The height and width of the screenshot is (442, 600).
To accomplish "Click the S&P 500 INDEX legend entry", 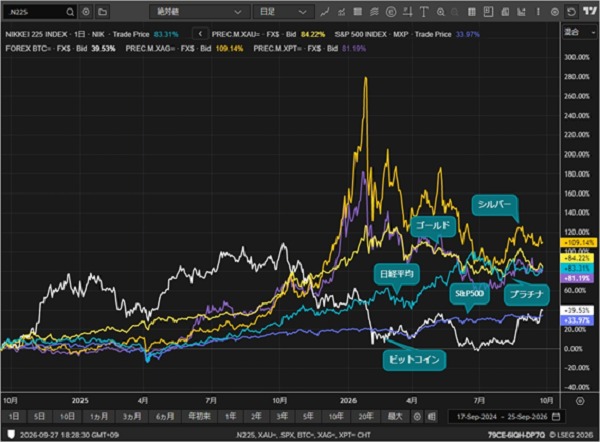I will [x=407, y=34].
